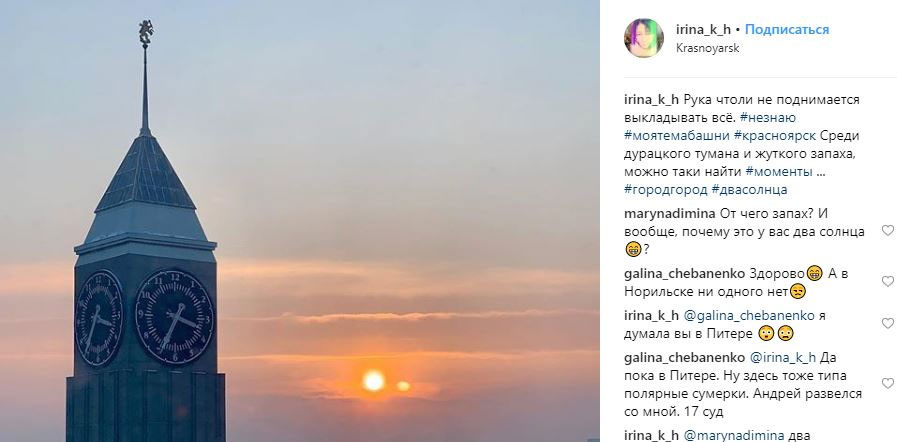
Task: Open the Krasnoyarsk location link
Action: [708, 48]
